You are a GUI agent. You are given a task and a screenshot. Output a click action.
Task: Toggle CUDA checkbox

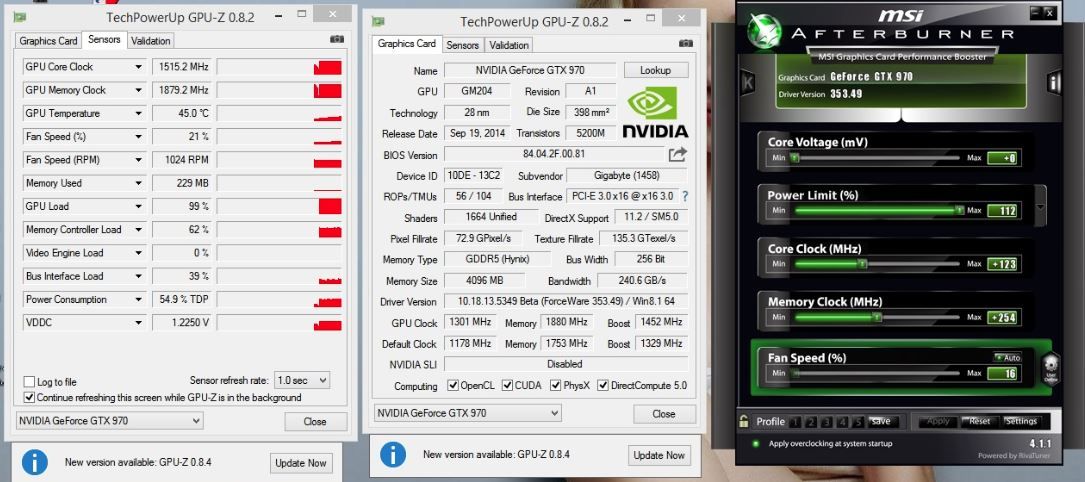pos(507,385)
